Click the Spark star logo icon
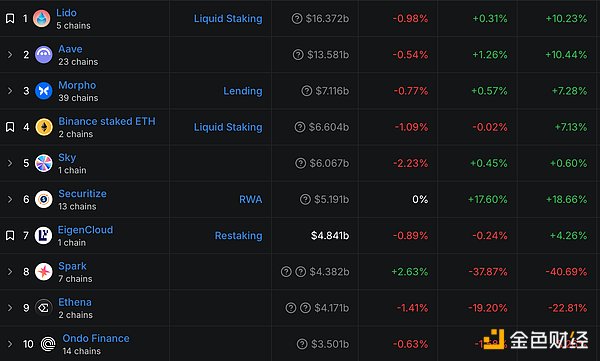The image size is (600, 361). [x=44, y=272]
